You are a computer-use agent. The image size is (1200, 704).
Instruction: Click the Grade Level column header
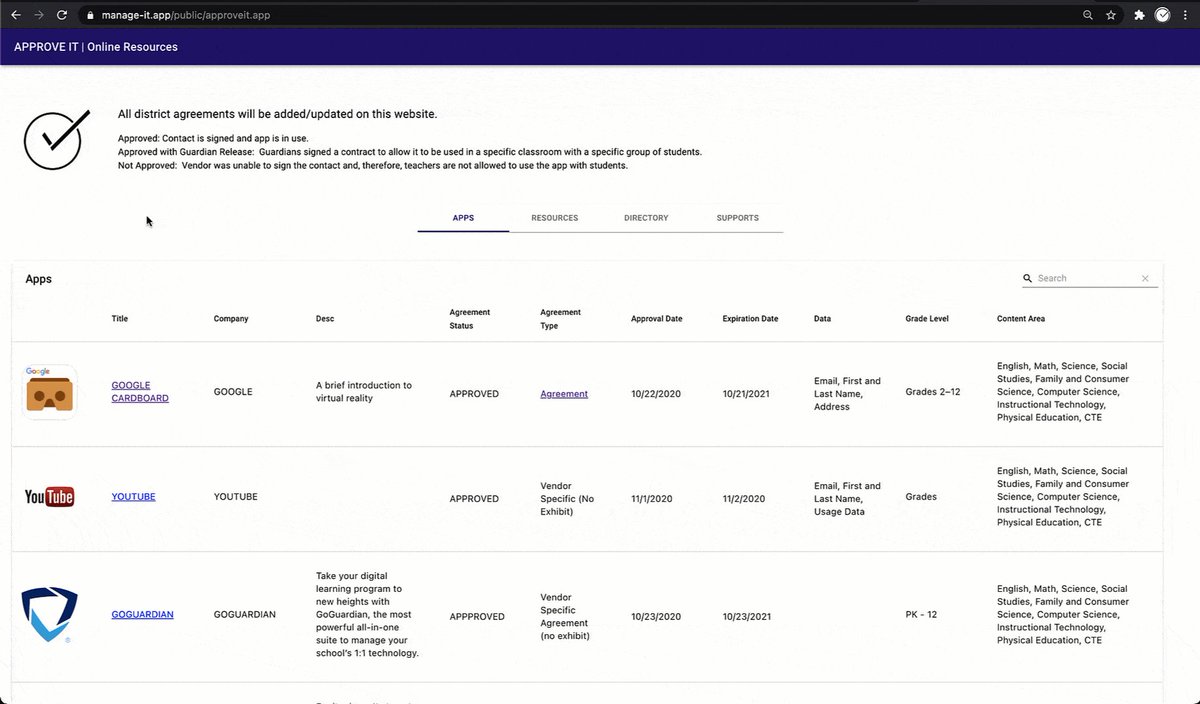tap(927, 319)
